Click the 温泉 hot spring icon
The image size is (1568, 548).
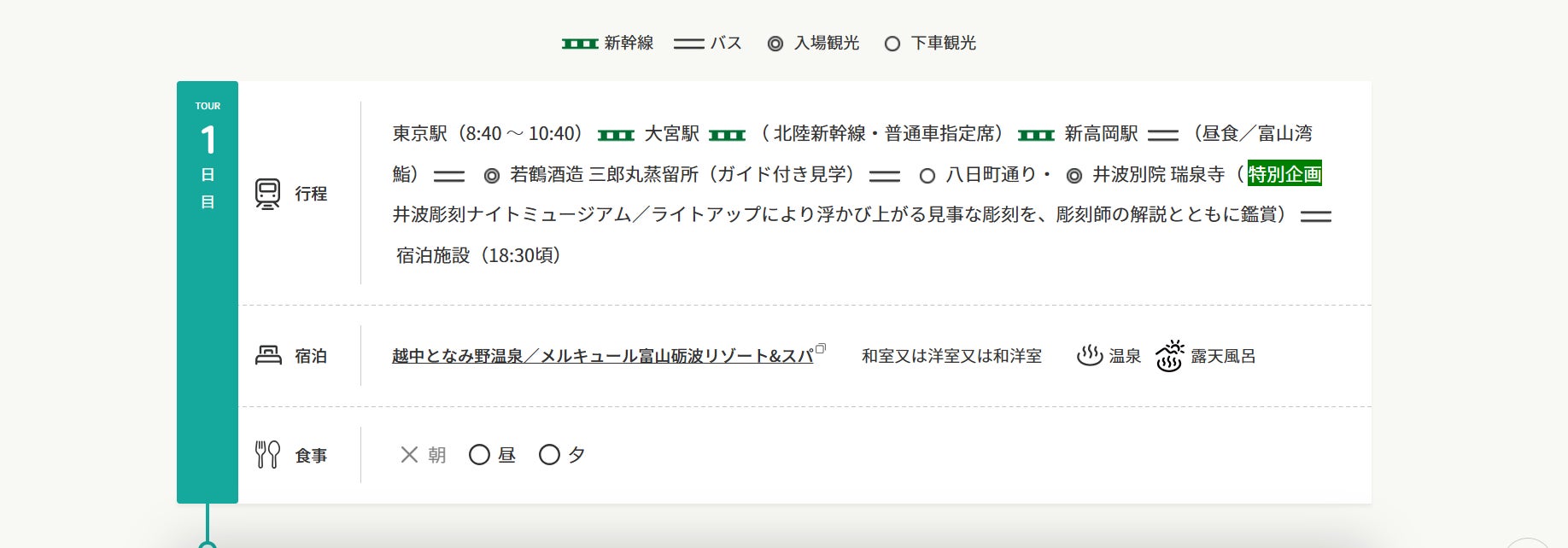[1090, 355]
